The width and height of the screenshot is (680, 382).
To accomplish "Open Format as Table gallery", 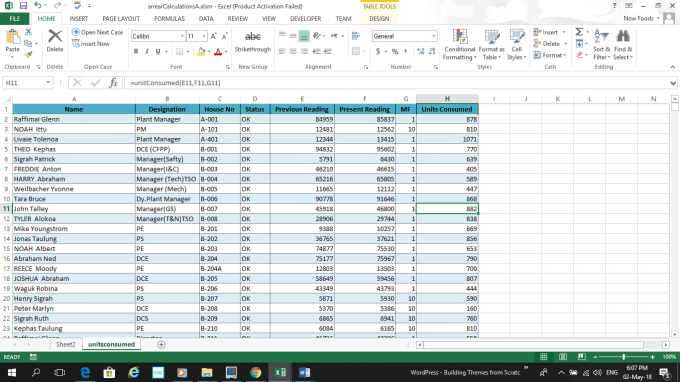I will pyautogui.click(x=491, y=45).
